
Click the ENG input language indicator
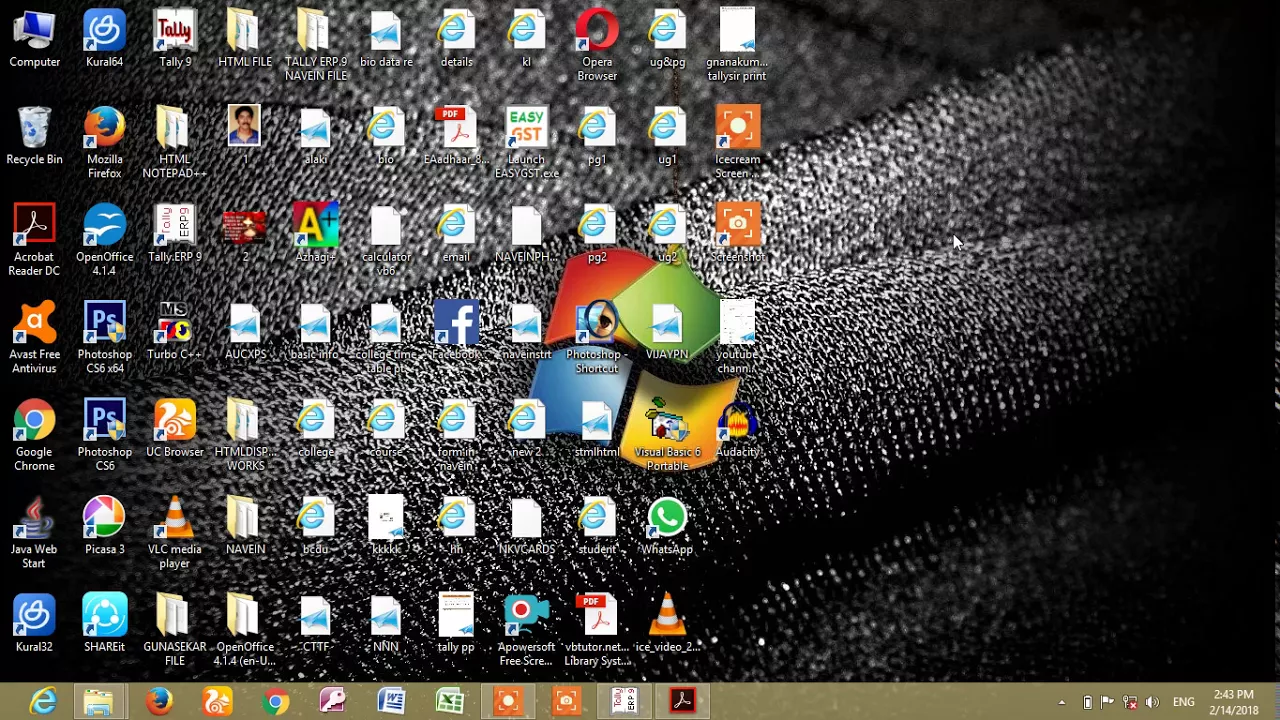(1184, 702)
